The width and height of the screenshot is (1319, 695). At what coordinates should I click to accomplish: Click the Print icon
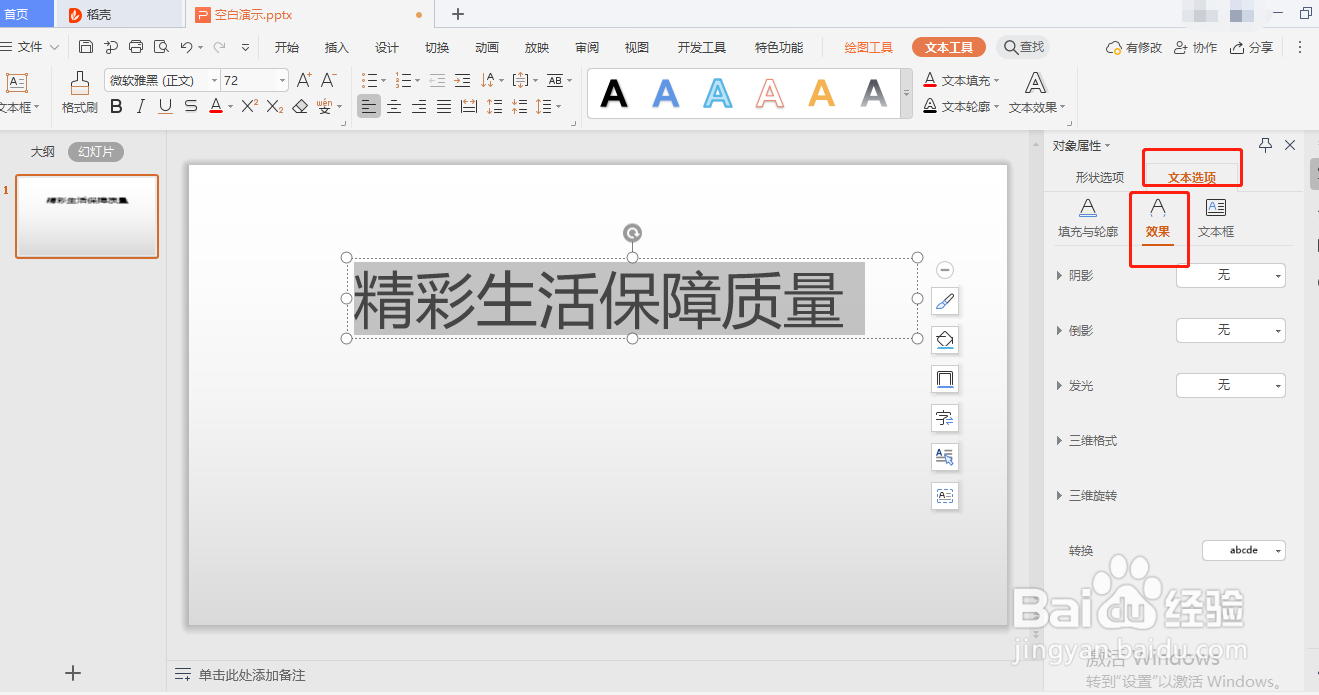coord(136,47)
